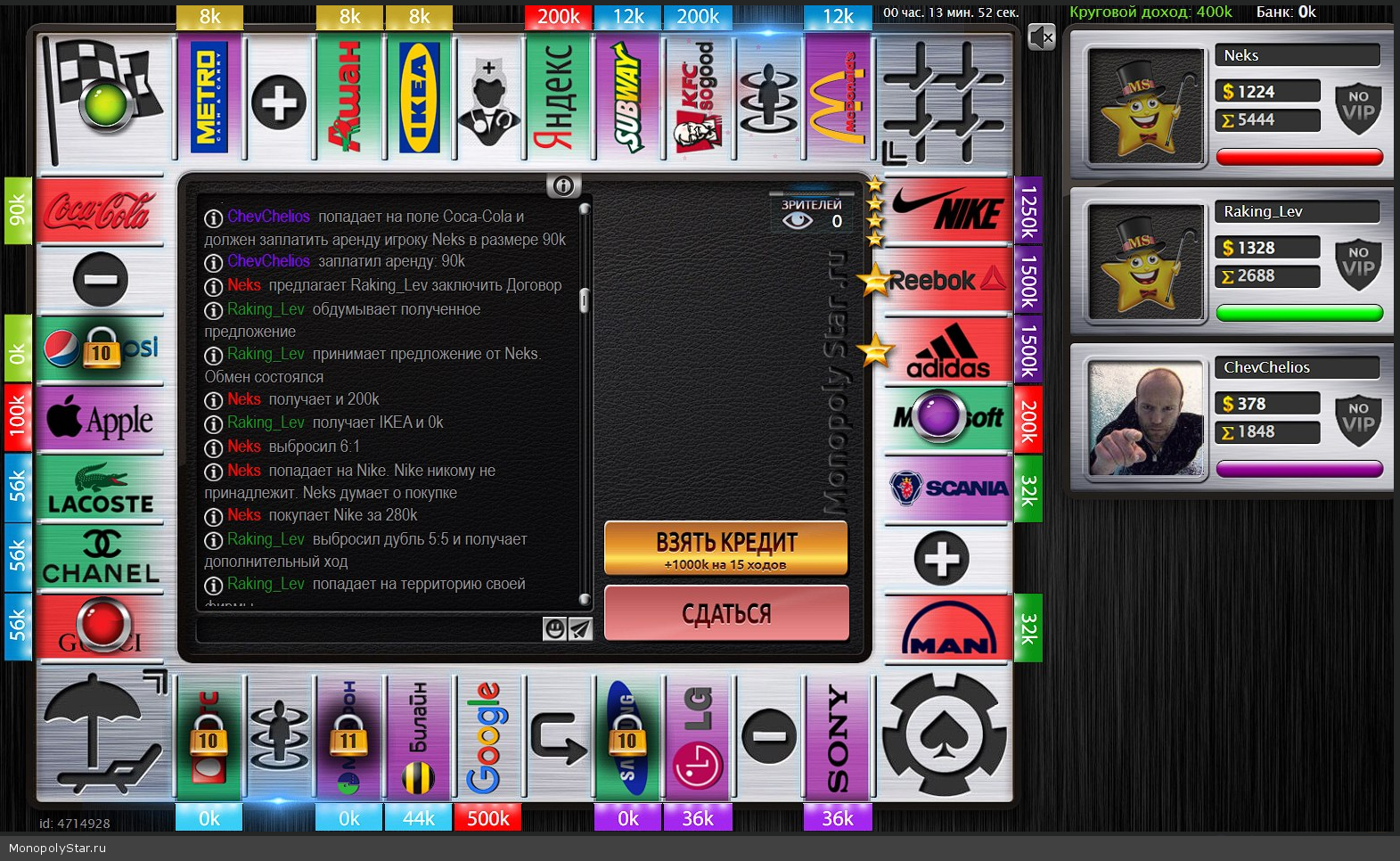Select the Gucci board cell
Image resolution: width=1400 pixels, height=861 pixels.
tap(100, 628)
